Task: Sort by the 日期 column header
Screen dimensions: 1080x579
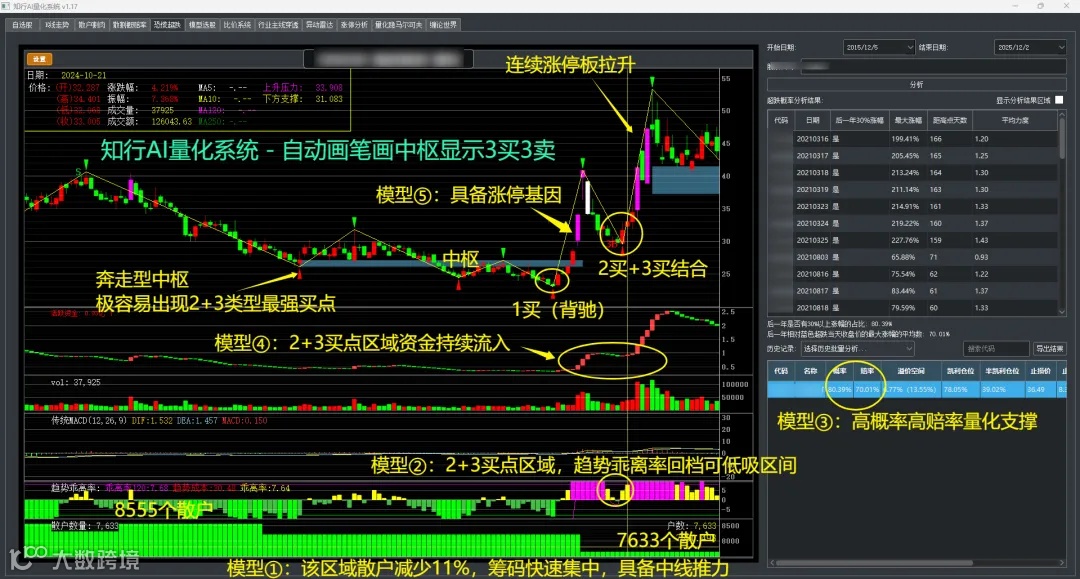Action: pos(812,120)
